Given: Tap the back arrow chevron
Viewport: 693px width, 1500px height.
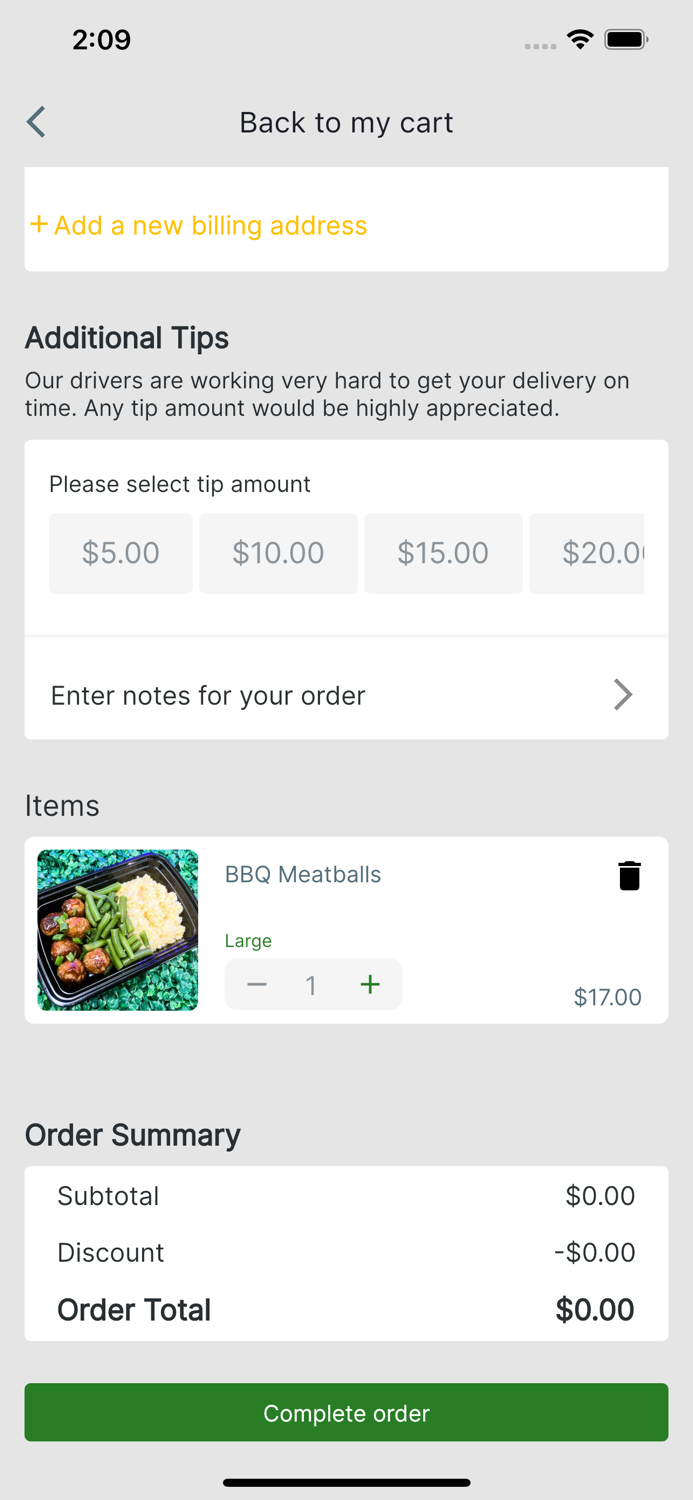Looking at the screenshot, I should (x=35, y=121).
